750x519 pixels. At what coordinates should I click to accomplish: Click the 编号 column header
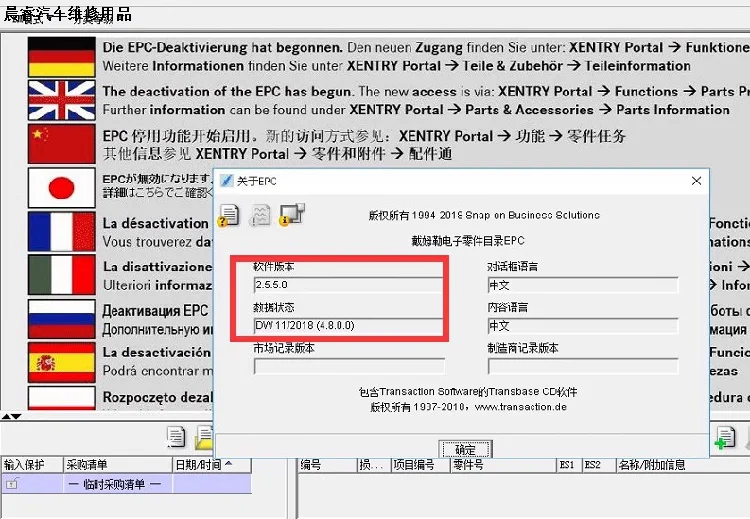pyautogui.click(x=328, y=464)
